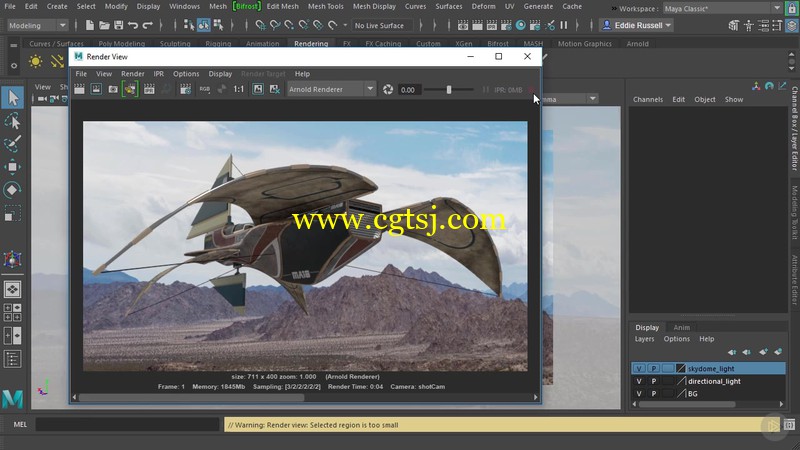The image size is (800, 450).
Task: Select the Paint Selection tool
Action: coord(12,144)
